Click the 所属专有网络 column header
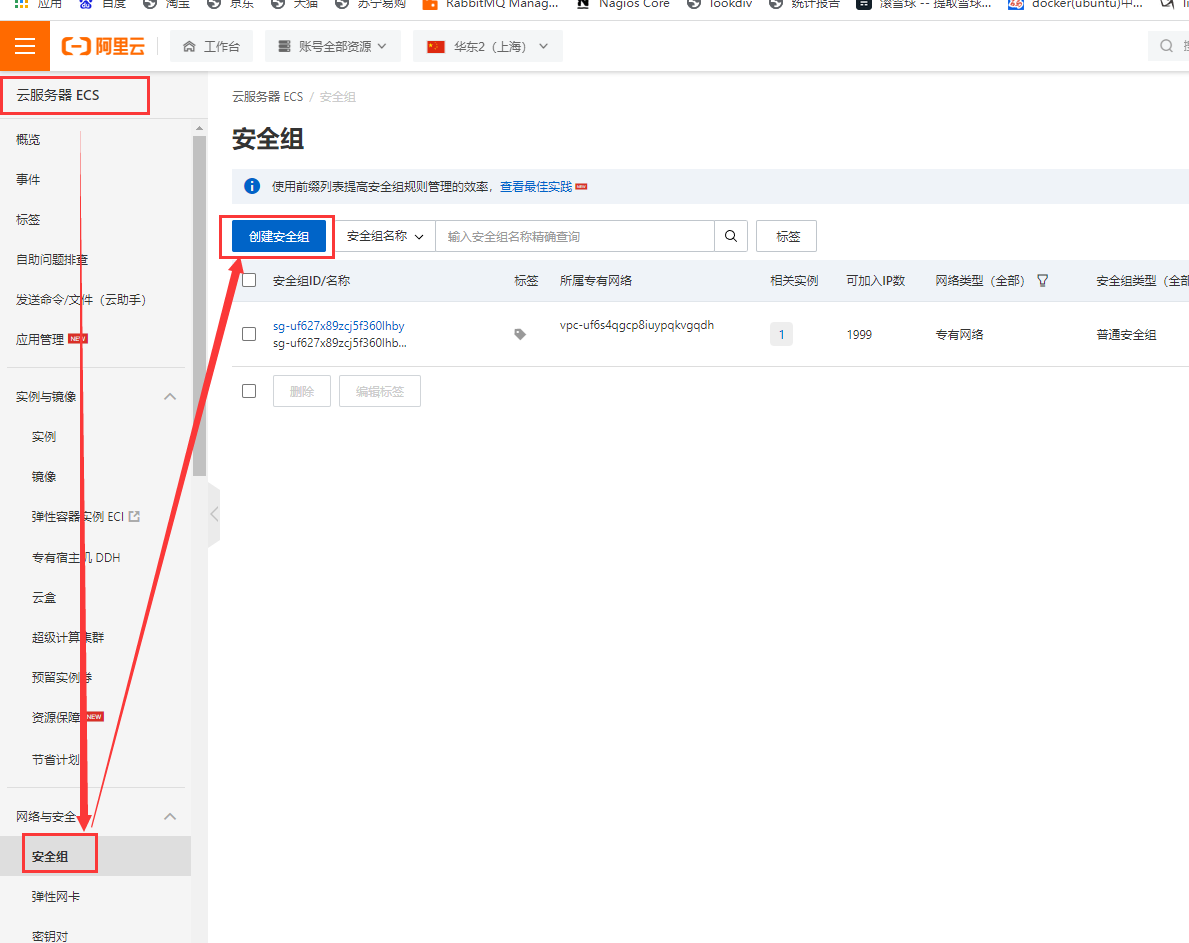This screenshot has width=1189, height=943. (596, 280)
